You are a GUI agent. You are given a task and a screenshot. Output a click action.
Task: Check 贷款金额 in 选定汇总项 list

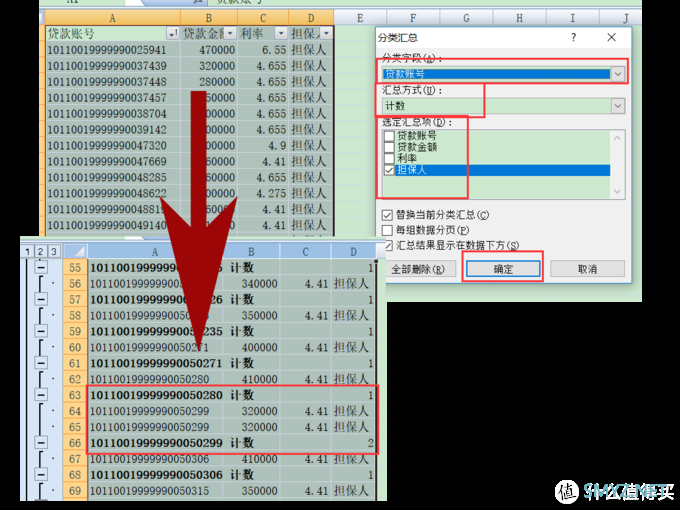click(x=389, y=147)
